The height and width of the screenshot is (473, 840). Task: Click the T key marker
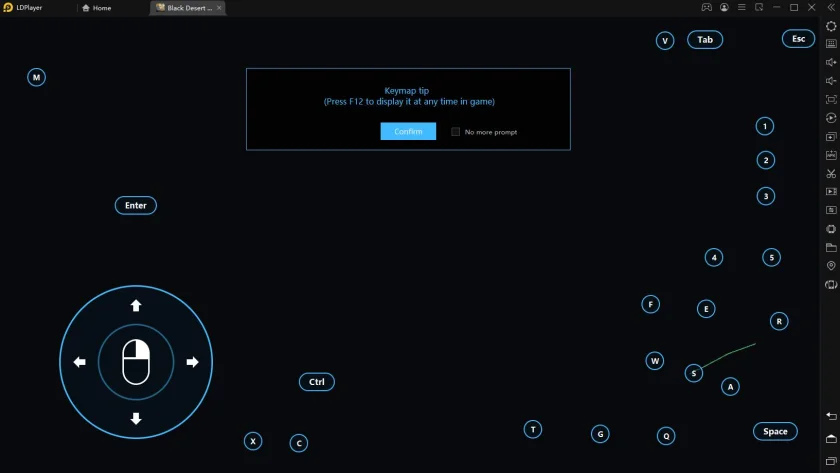pyautogui.click(x=533, y=430)
